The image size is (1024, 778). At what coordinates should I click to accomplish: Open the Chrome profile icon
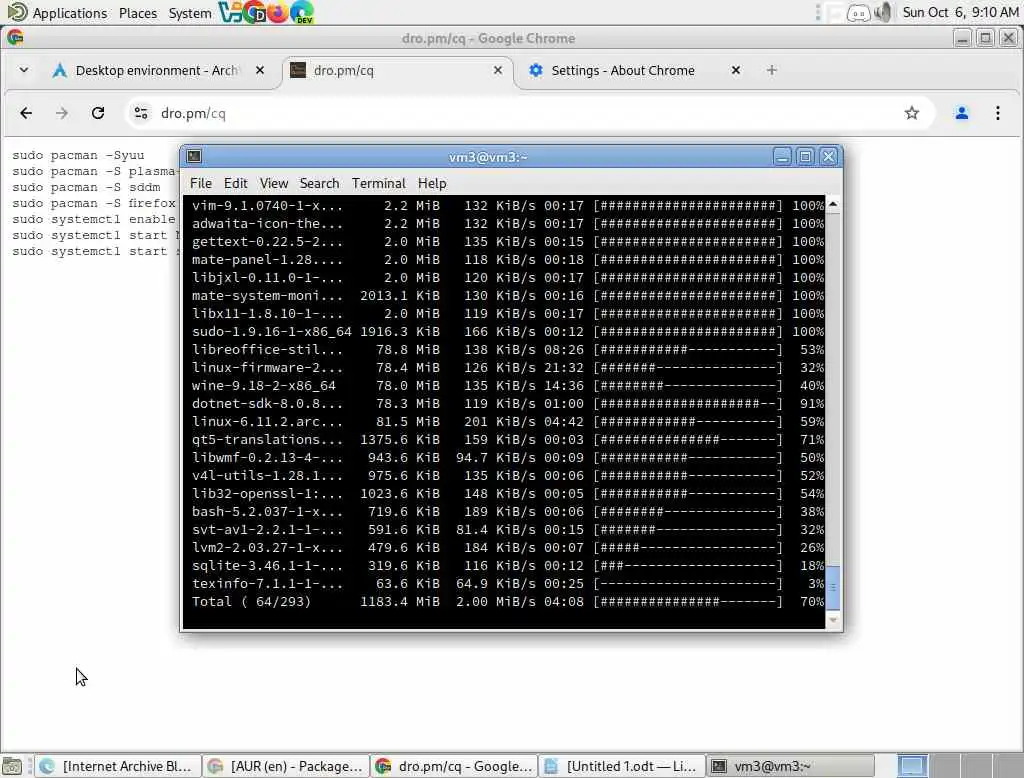click(961, 113)
